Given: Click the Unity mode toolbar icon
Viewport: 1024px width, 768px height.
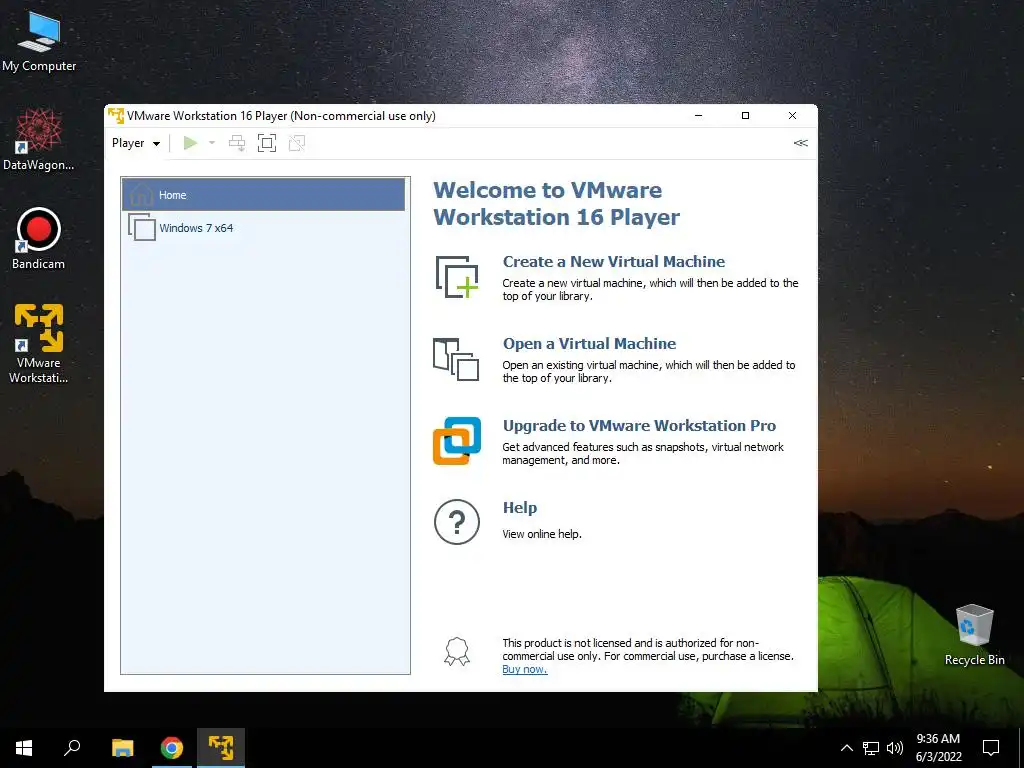Looking at the screenshot, I should 297,143.
